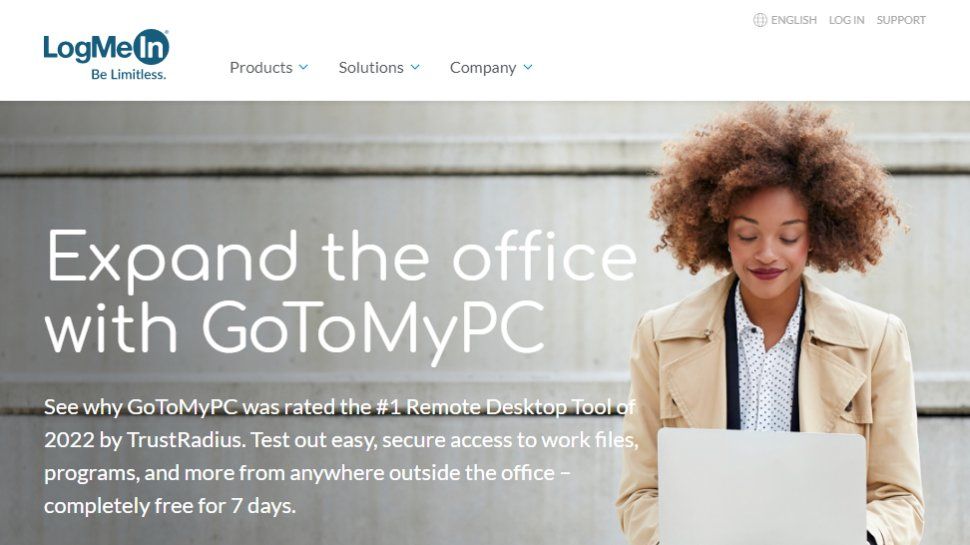Click the "TrustRadius" text in the description

[183, 440]
